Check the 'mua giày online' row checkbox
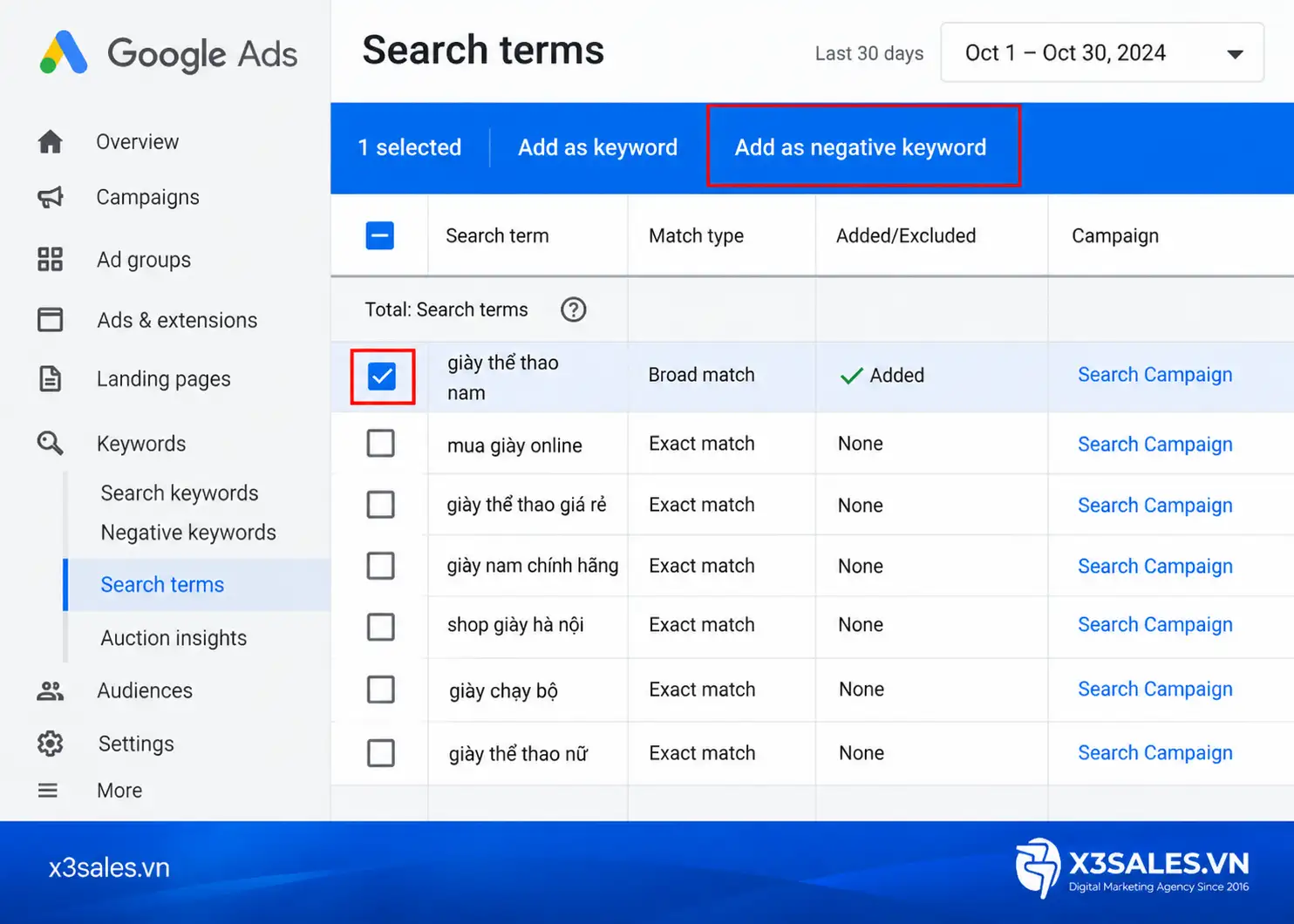The image size is (1294, 924). 380,443
